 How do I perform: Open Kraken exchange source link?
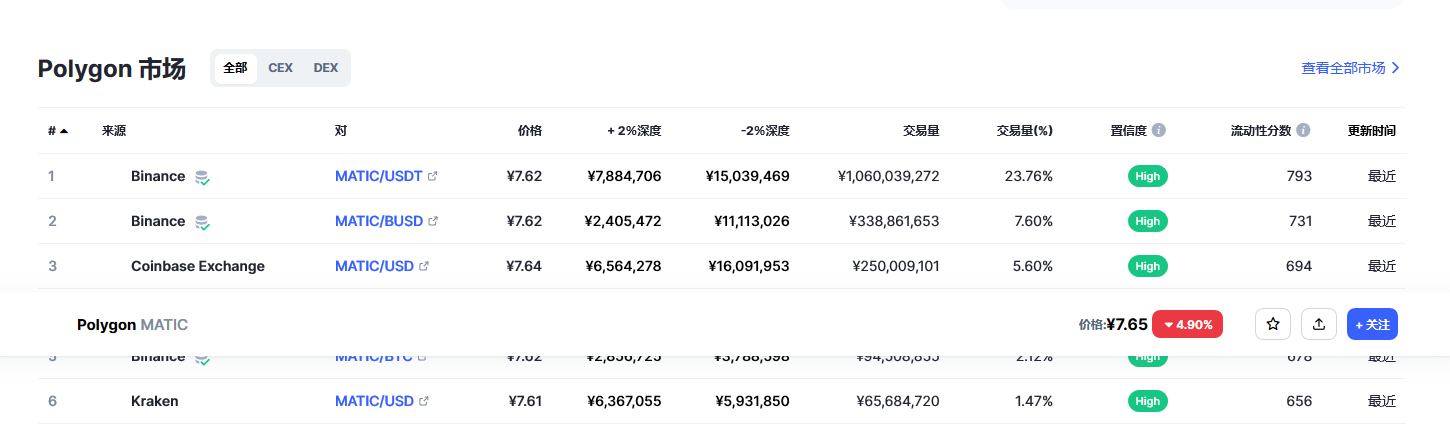(154, 401)
